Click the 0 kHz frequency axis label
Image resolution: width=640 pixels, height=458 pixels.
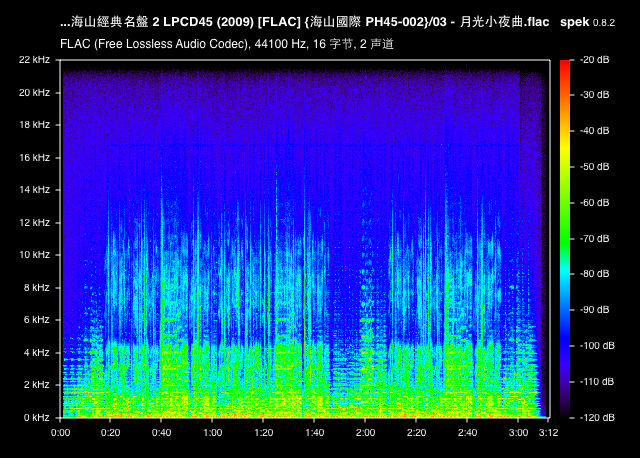(36, 418)
